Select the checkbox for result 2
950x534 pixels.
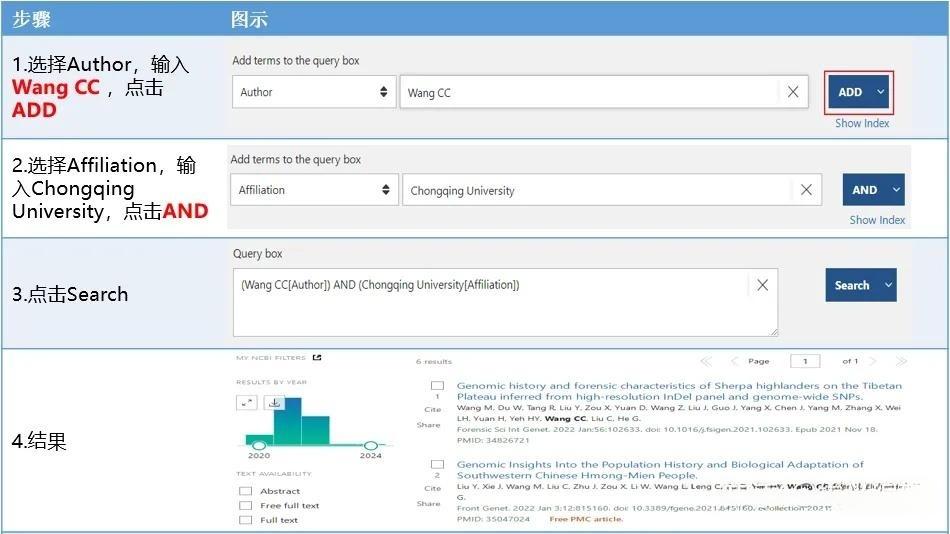pyautogui.click(x=437, y=464)
